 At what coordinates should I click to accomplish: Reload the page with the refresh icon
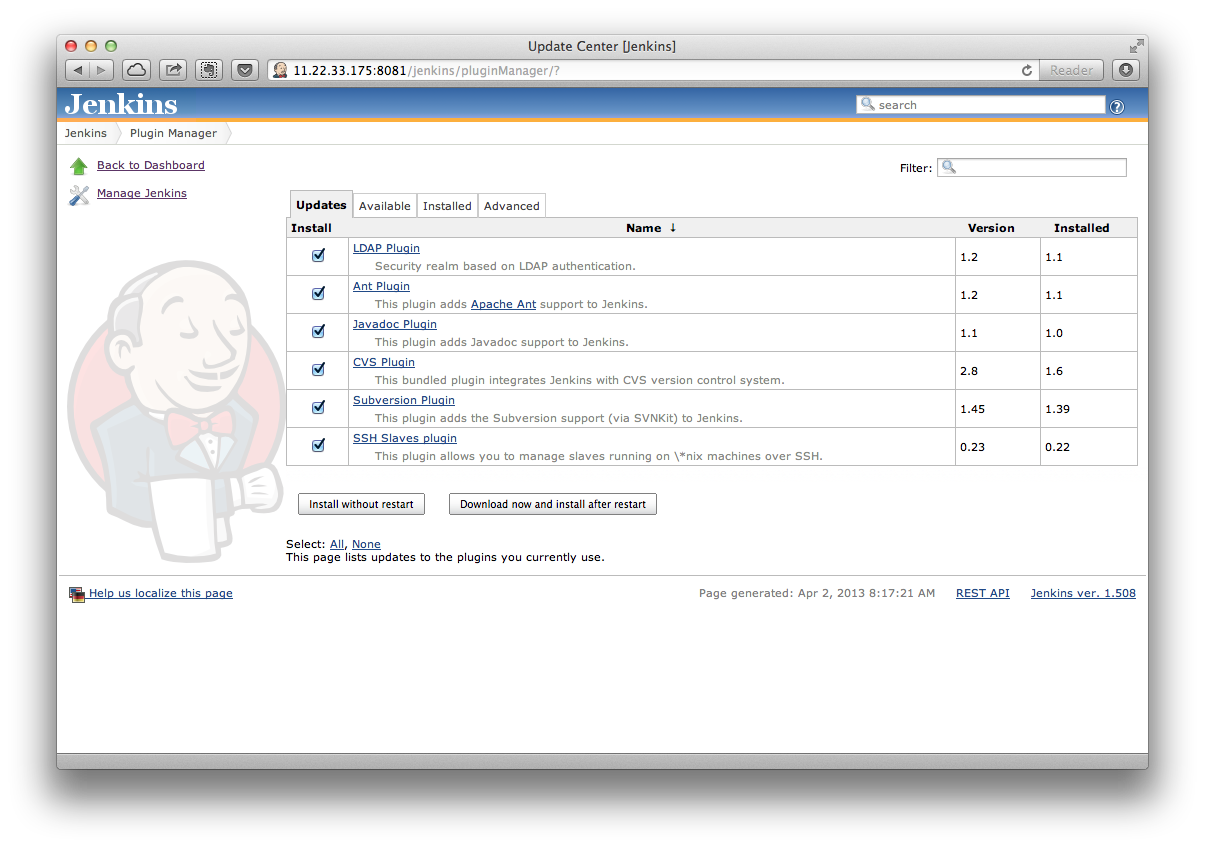1026,71
